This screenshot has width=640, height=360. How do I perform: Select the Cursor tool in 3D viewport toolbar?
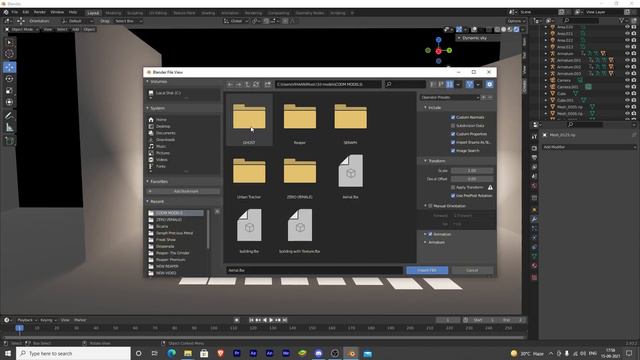click(9, 54)
